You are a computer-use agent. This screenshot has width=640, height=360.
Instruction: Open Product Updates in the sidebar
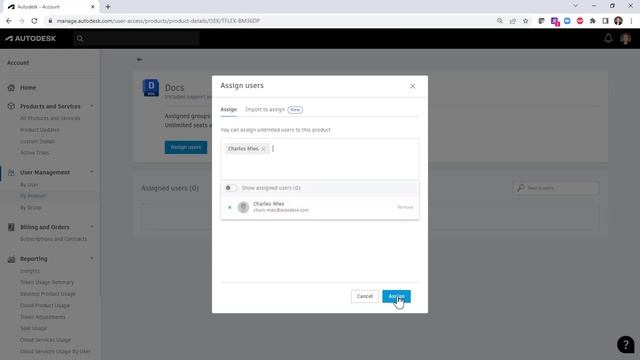40,130
